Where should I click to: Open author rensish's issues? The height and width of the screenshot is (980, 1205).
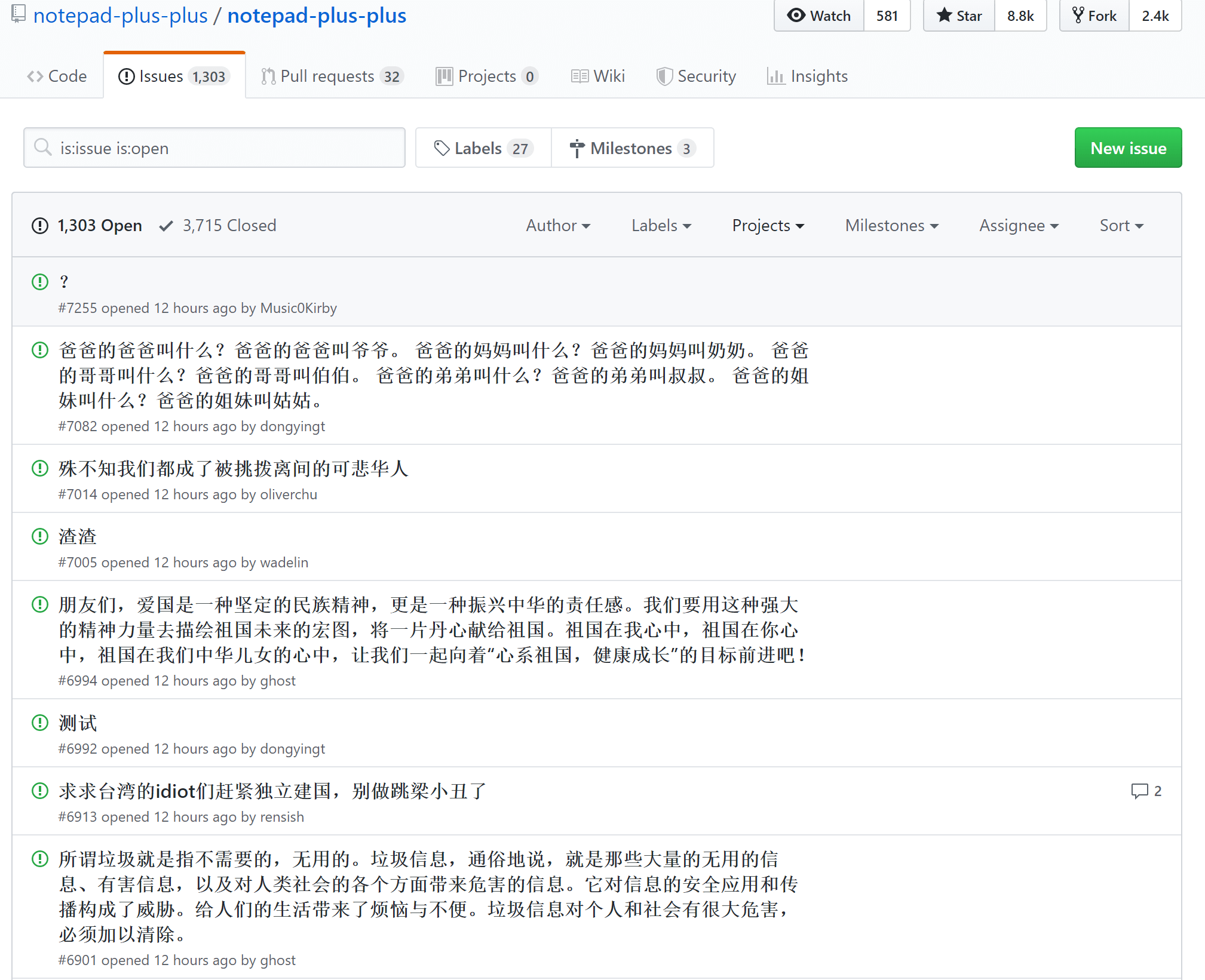[x=282, y=817]
